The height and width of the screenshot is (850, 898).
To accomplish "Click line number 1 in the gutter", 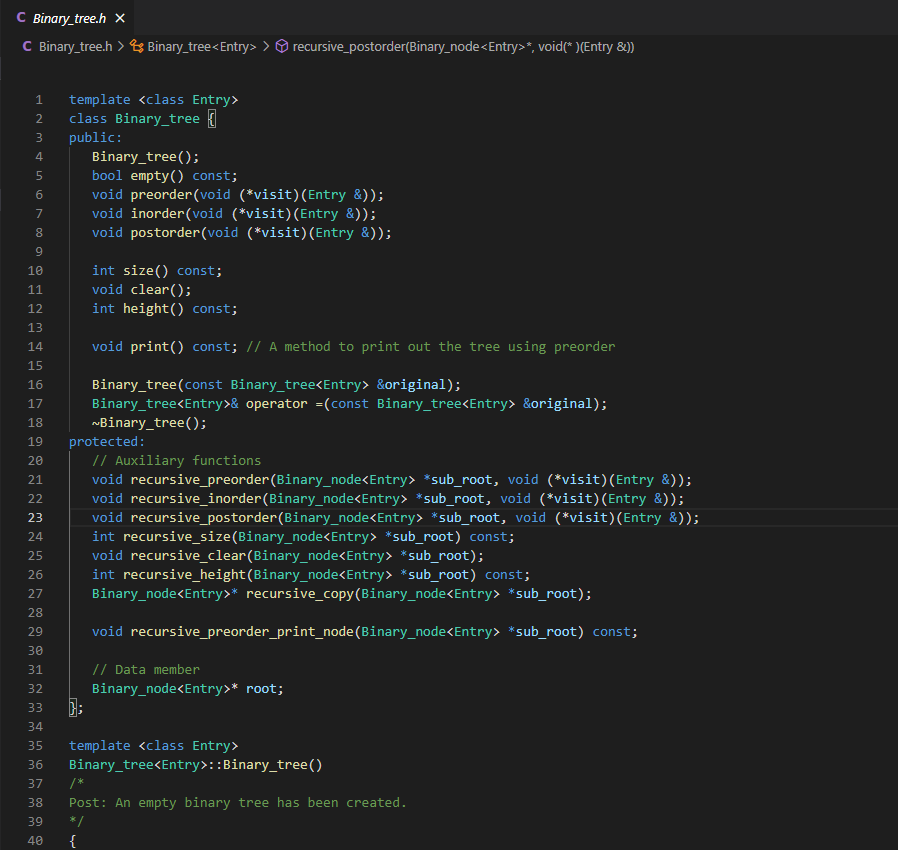I will click(x=39, y=99).
